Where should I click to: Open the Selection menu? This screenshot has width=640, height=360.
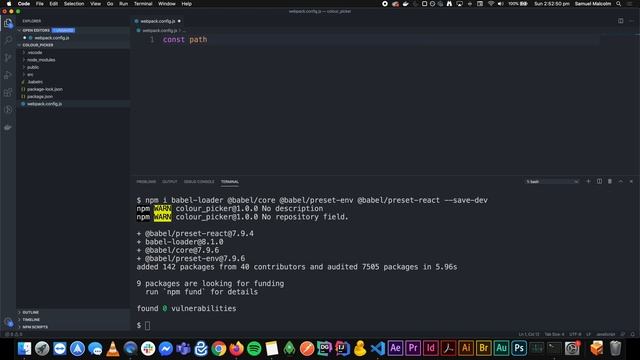click(x=74, y=4)
